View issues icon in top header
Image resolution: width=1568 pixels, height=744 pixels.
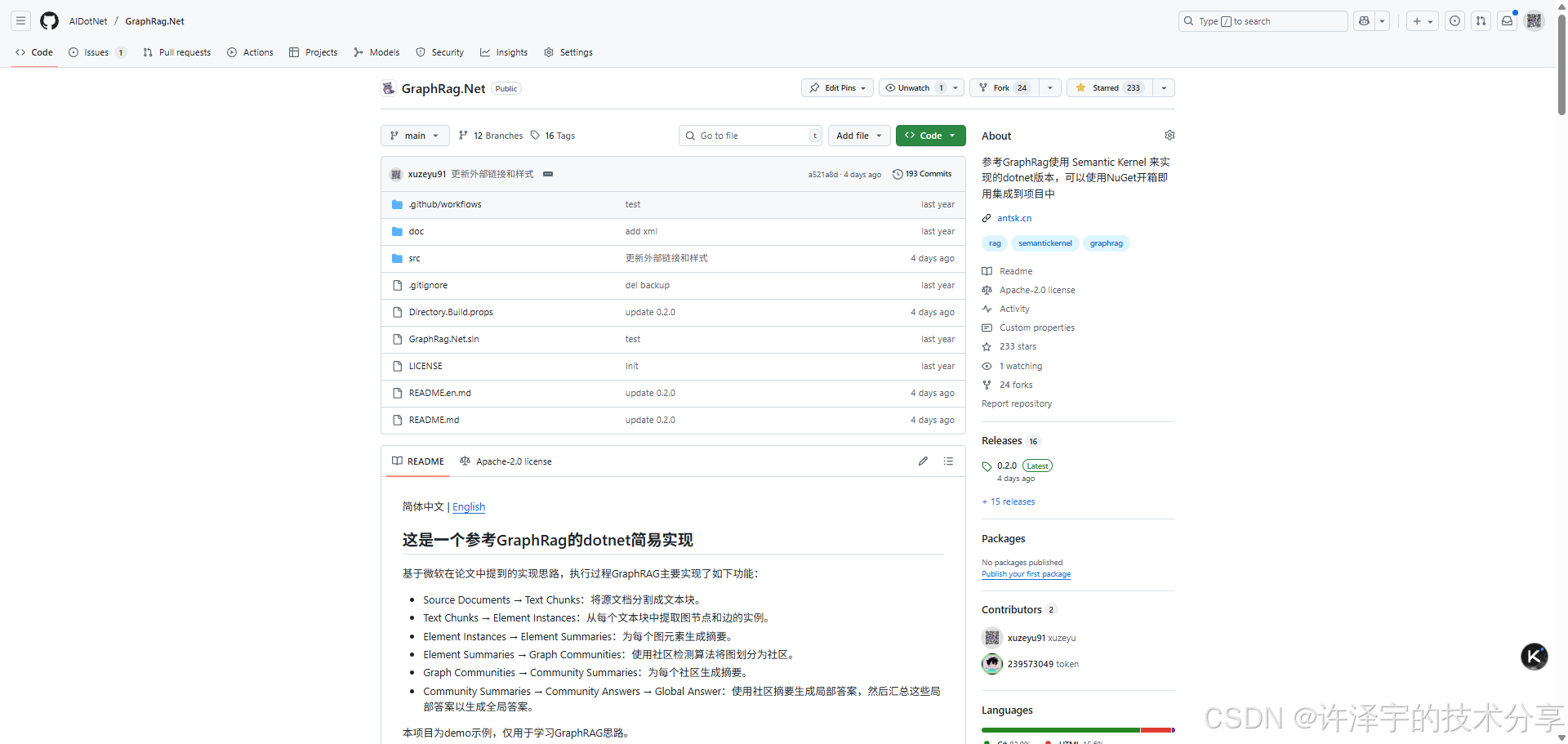(x=1454, y=21)
